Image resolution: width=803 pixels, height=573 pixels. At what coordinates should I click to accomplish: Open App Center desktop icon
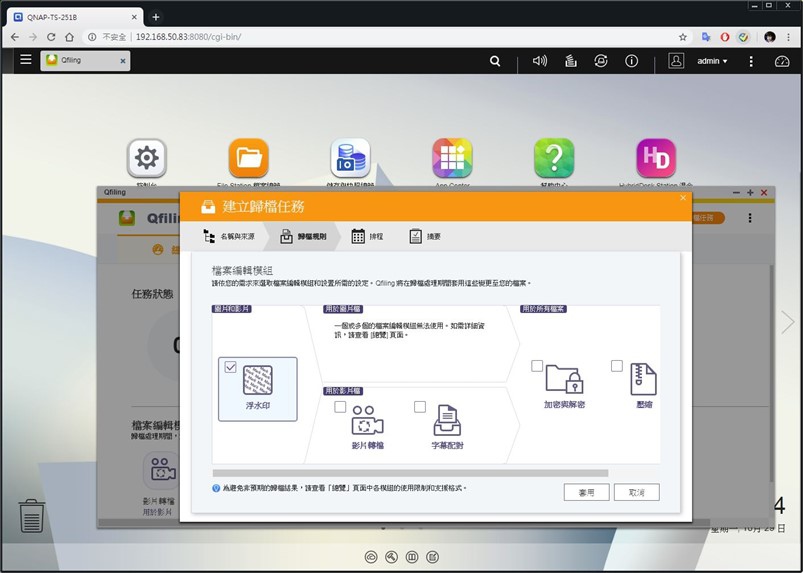(x=452, y=158)
